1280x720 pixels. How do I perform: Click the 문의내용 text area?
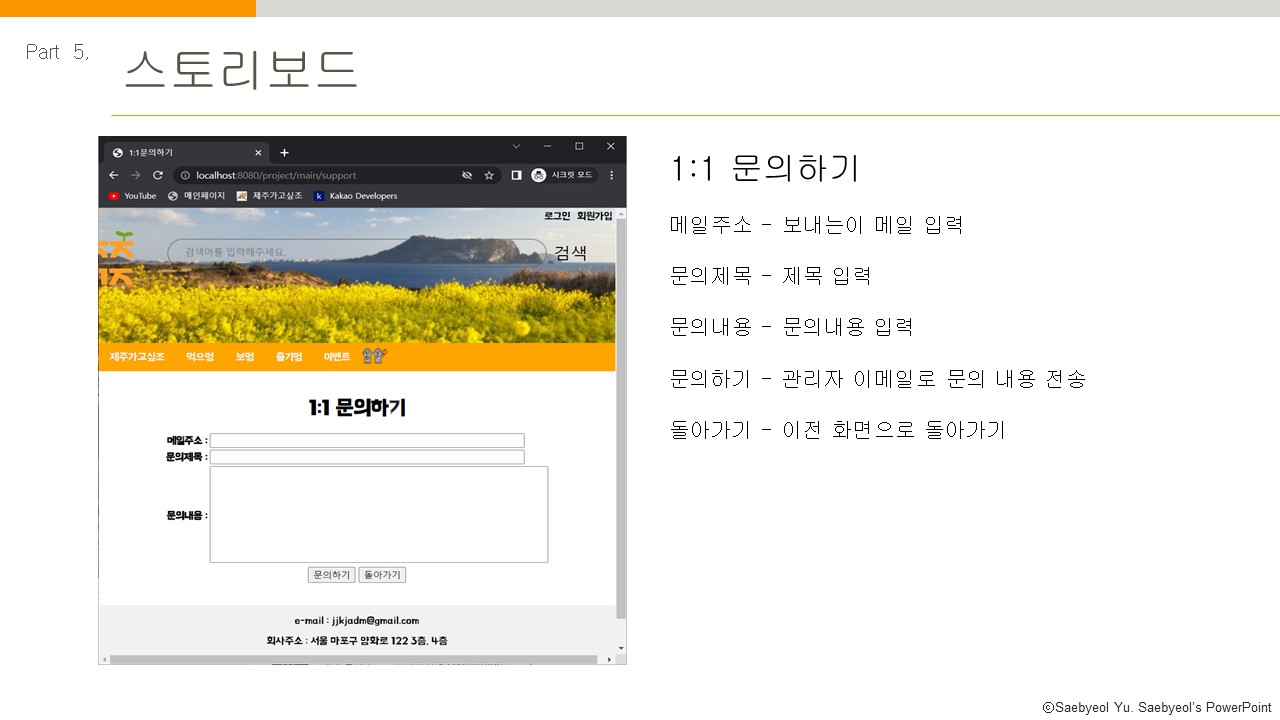point(379,514)
